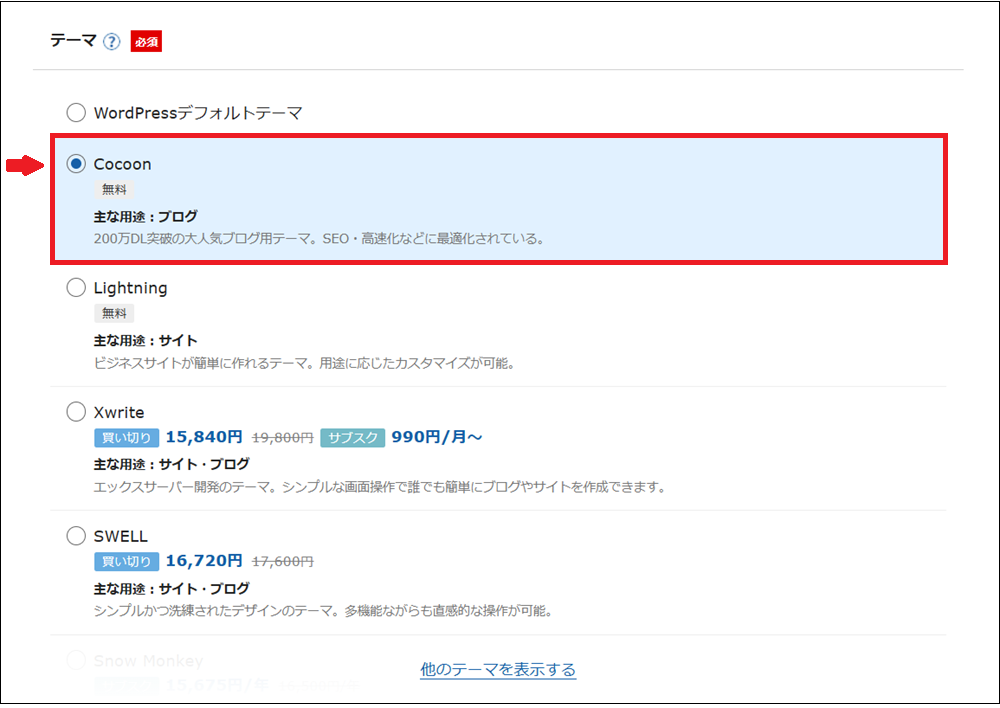The height and width of the screenshot is (708, 1000).
Task: Click the 無料 tag under Lightning
Action: point(114,313)
